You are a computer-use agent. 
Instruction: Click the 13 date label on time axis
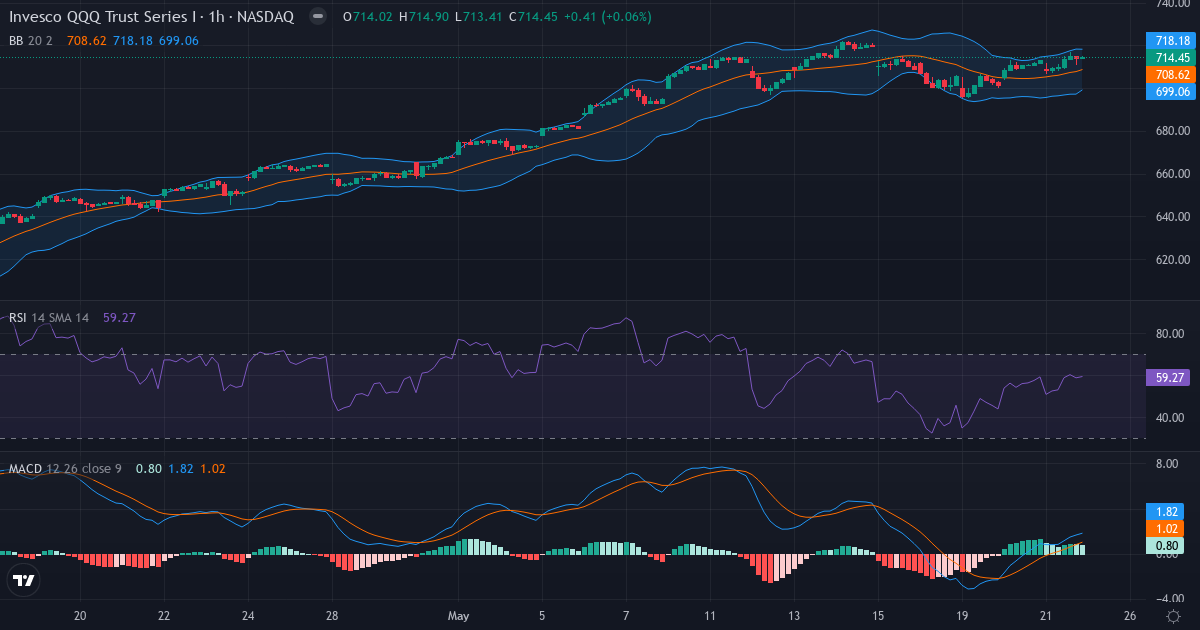[x=794, y=616]
